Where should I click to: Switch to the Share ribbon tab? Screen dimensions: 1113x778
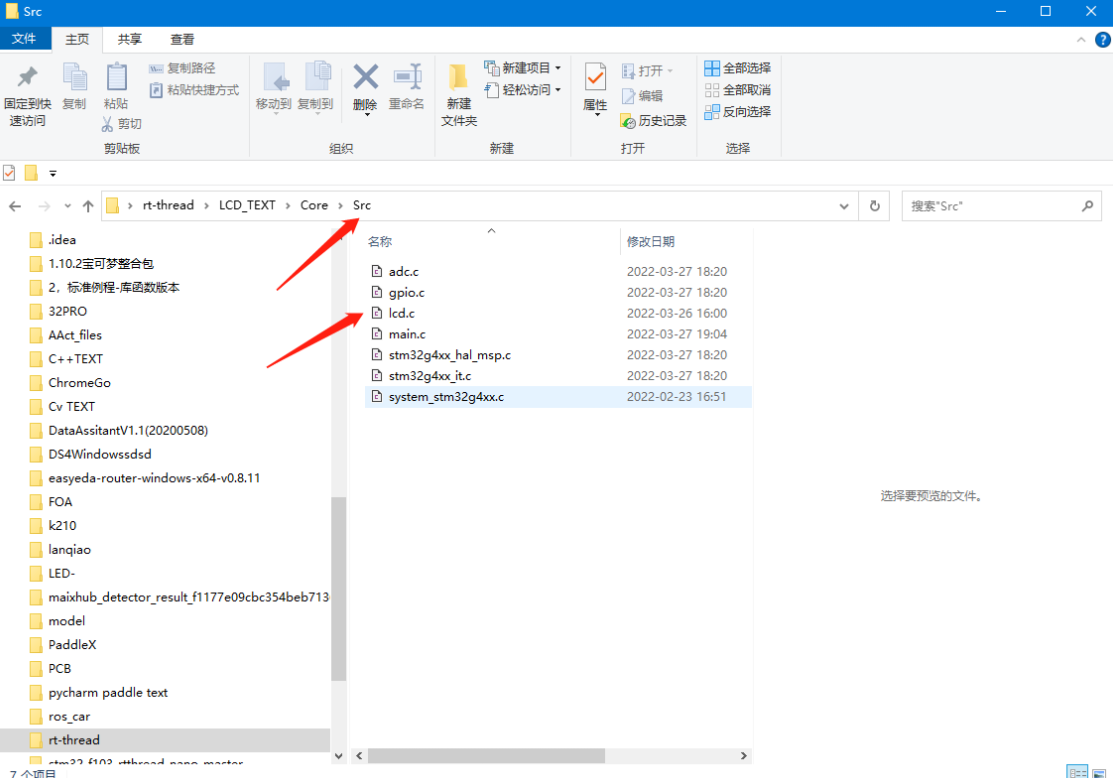[x=129, y=39]
